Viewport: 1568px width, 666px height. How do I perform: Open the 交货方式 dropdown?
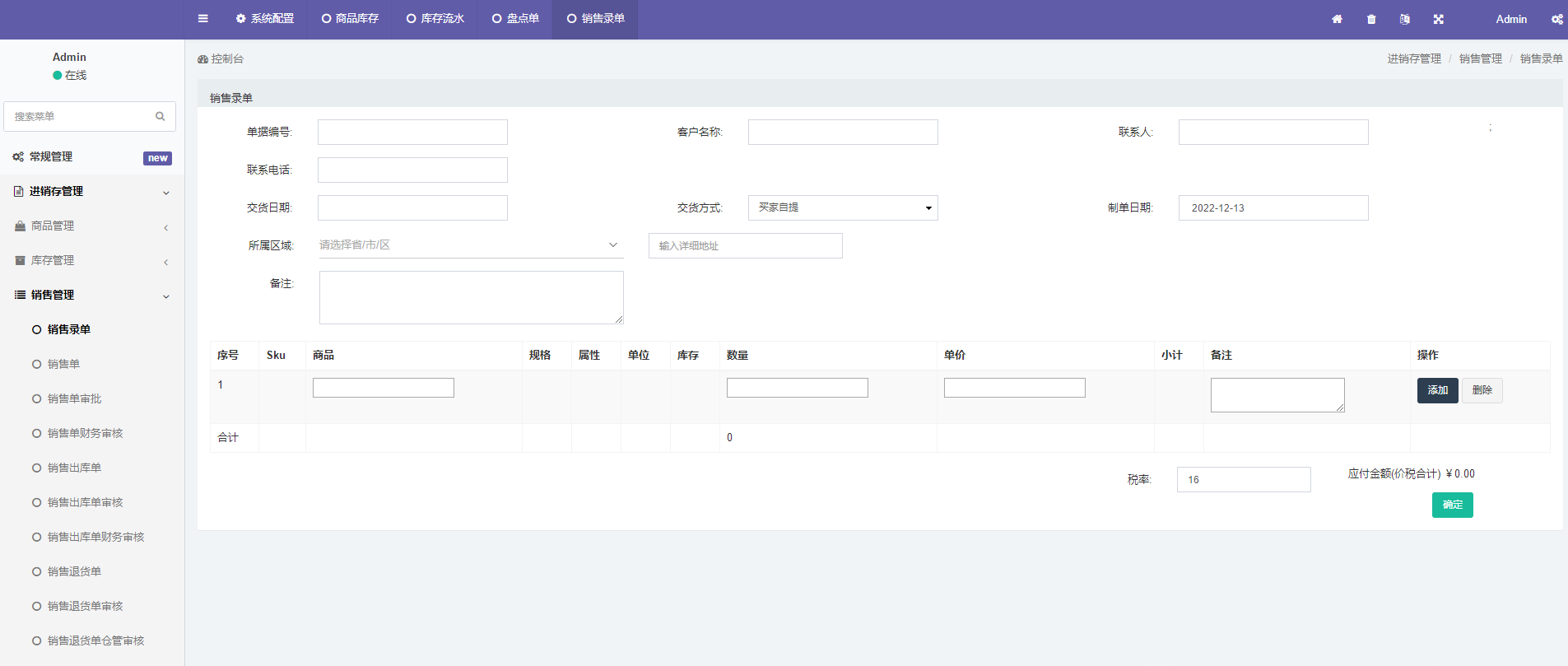(x=842, y=207)
